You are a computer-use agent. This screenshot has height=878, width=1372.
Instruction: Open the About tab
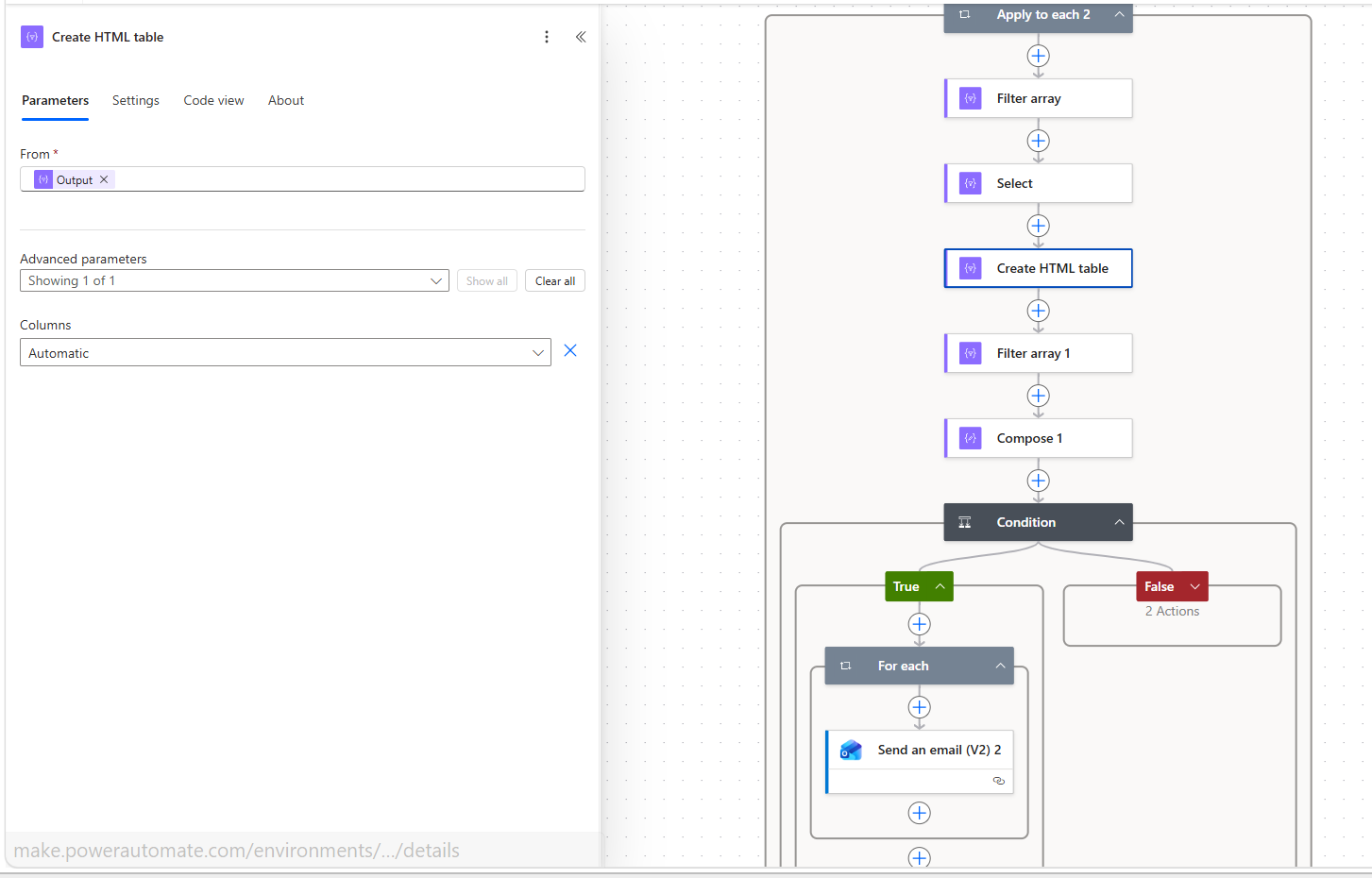pos(286,100)
